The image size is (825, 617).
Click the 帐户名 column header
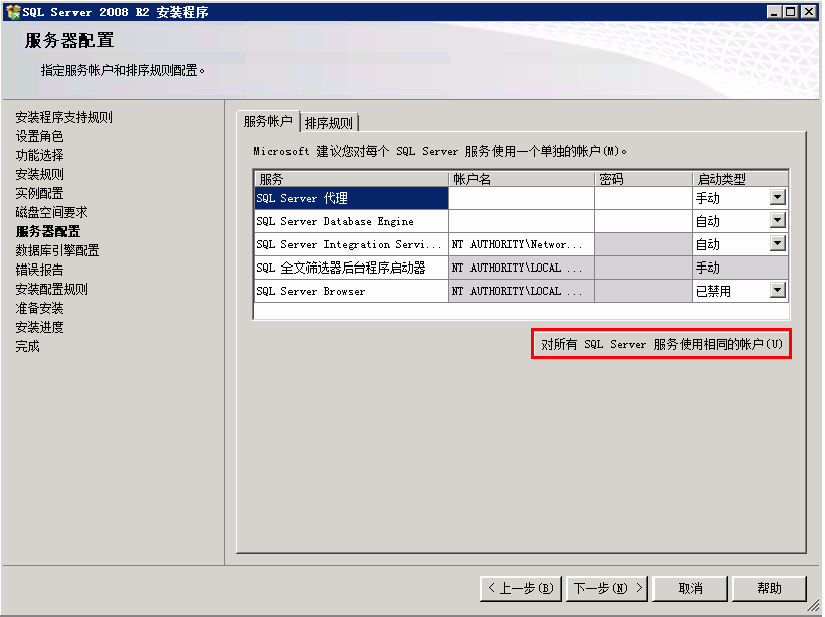pos(521,179)
